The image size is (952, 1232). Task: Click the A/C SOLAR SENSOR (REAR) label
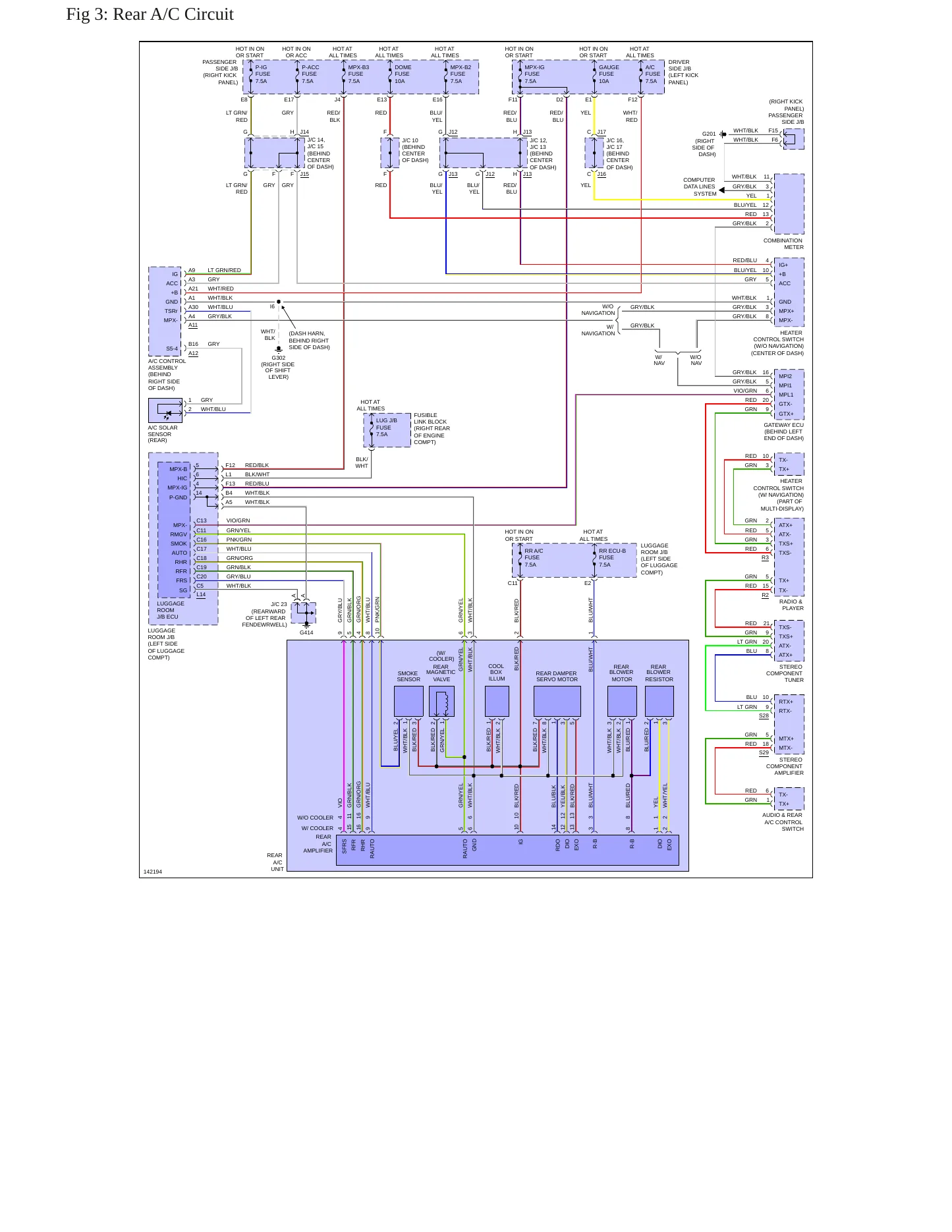click(162, 434)
